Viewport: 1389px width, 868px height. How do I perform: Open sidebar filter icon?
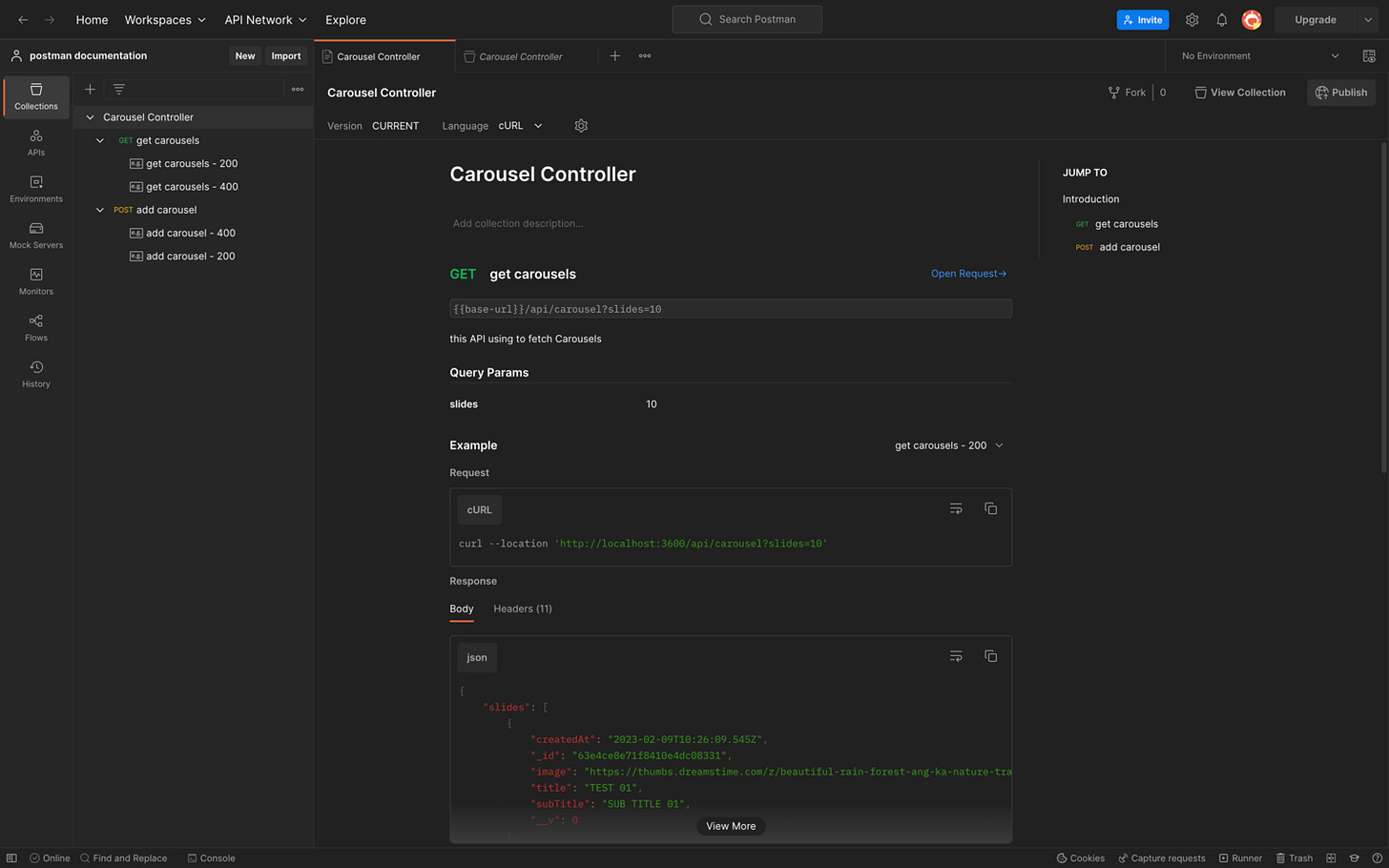[119, 89]
